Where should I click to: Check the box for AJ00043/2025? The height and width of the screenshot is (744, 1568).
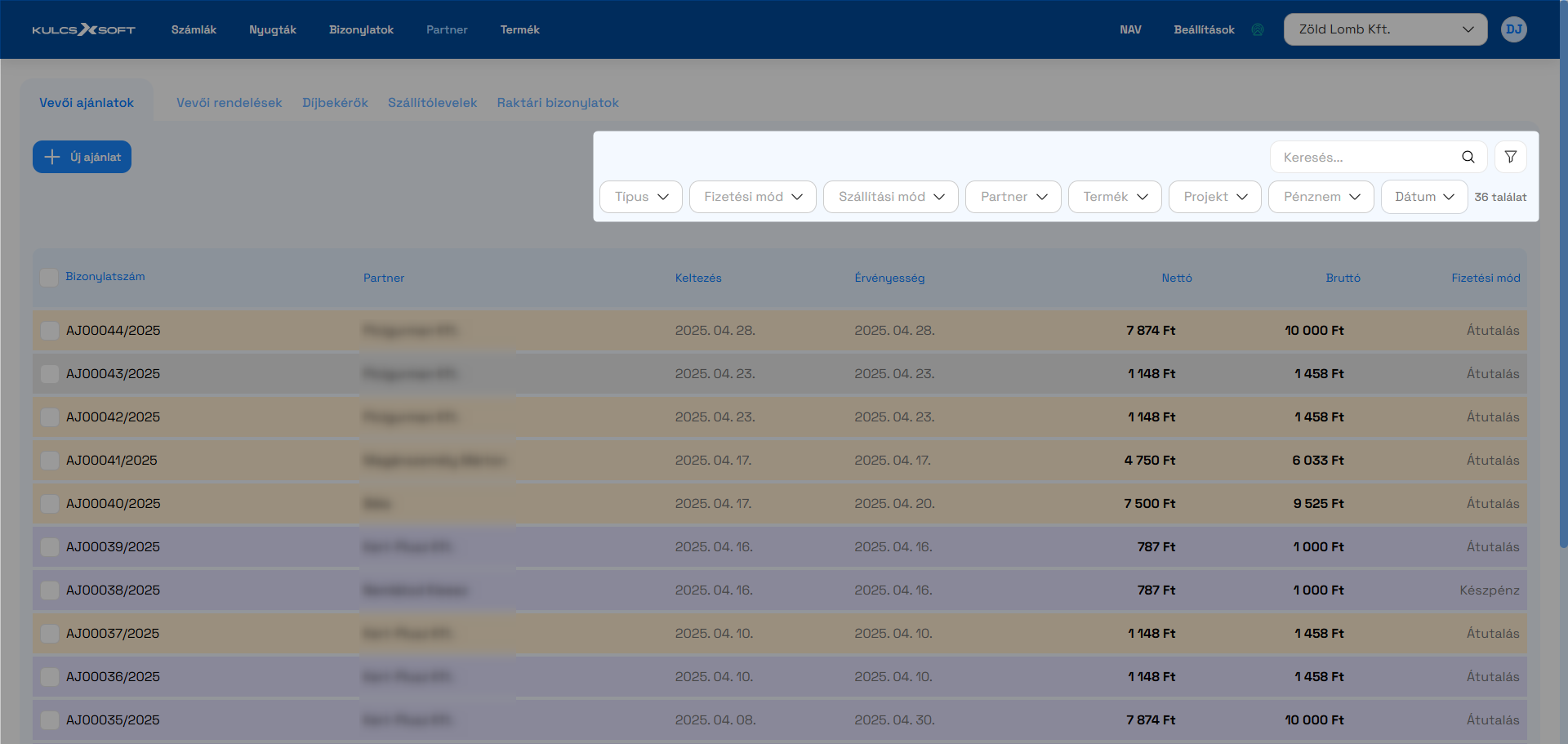(x=50, y=373)
